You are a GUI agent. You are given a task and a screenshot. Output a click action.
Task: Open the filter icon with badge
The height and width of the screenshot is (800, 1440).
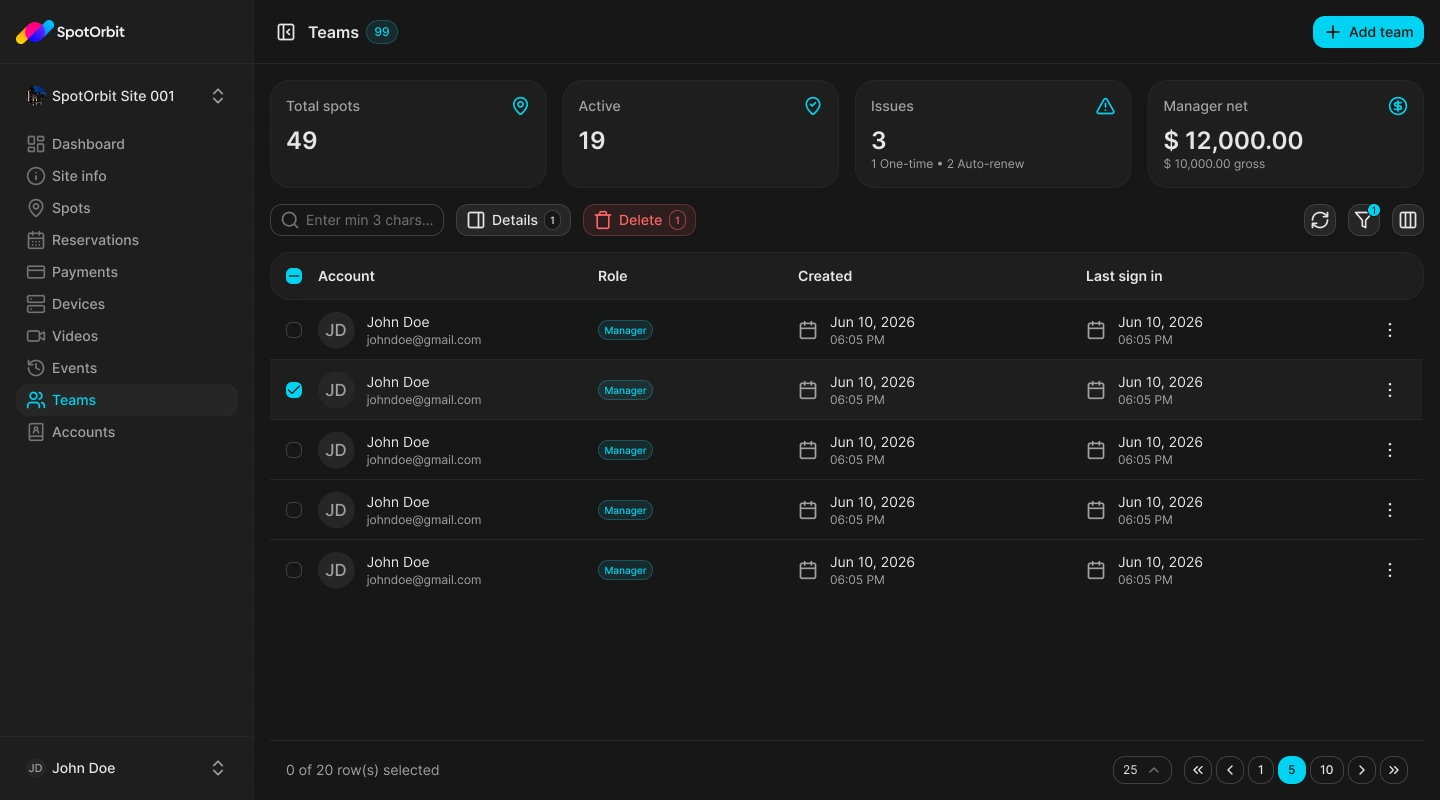tap(1364, 220)
